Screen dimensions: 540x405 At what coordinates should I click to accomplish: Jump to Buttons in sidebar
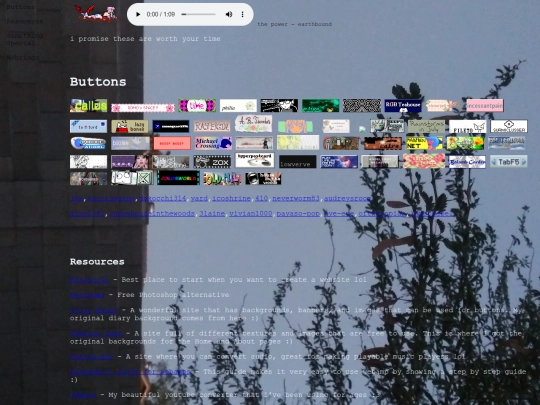point(21,7)
